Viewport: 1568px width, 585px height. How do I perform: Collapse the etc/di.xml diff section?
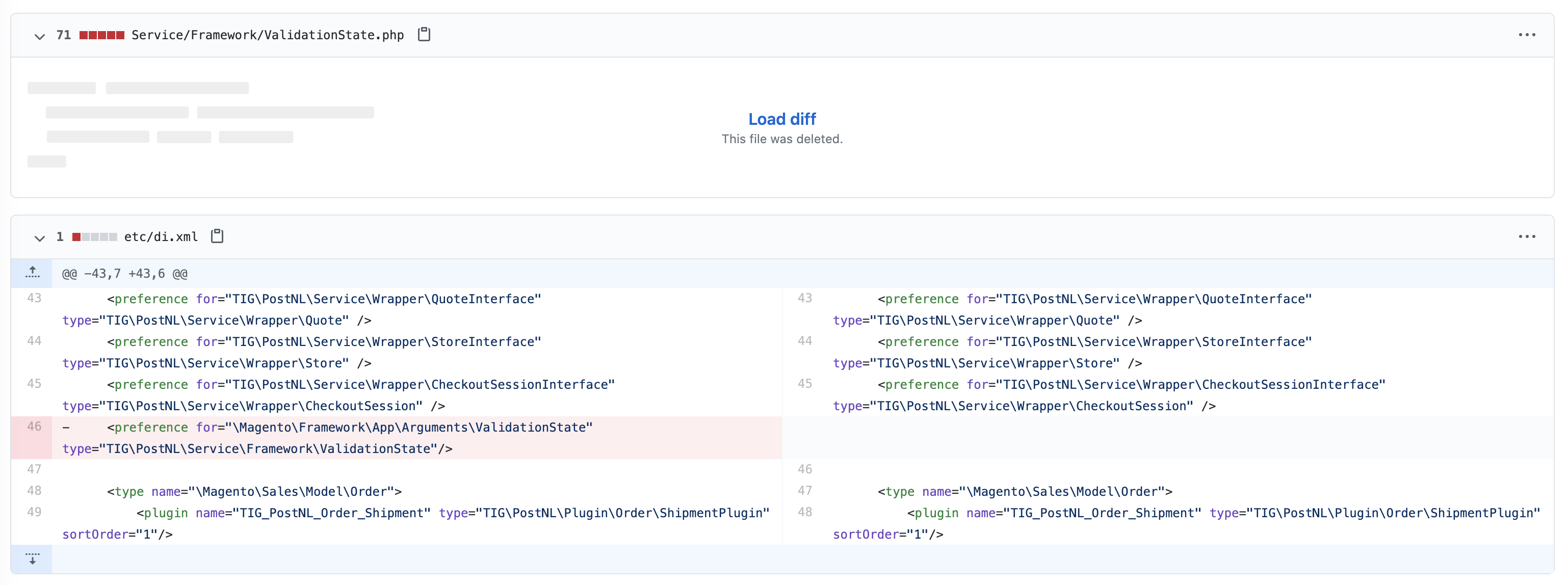pos(40,238)
